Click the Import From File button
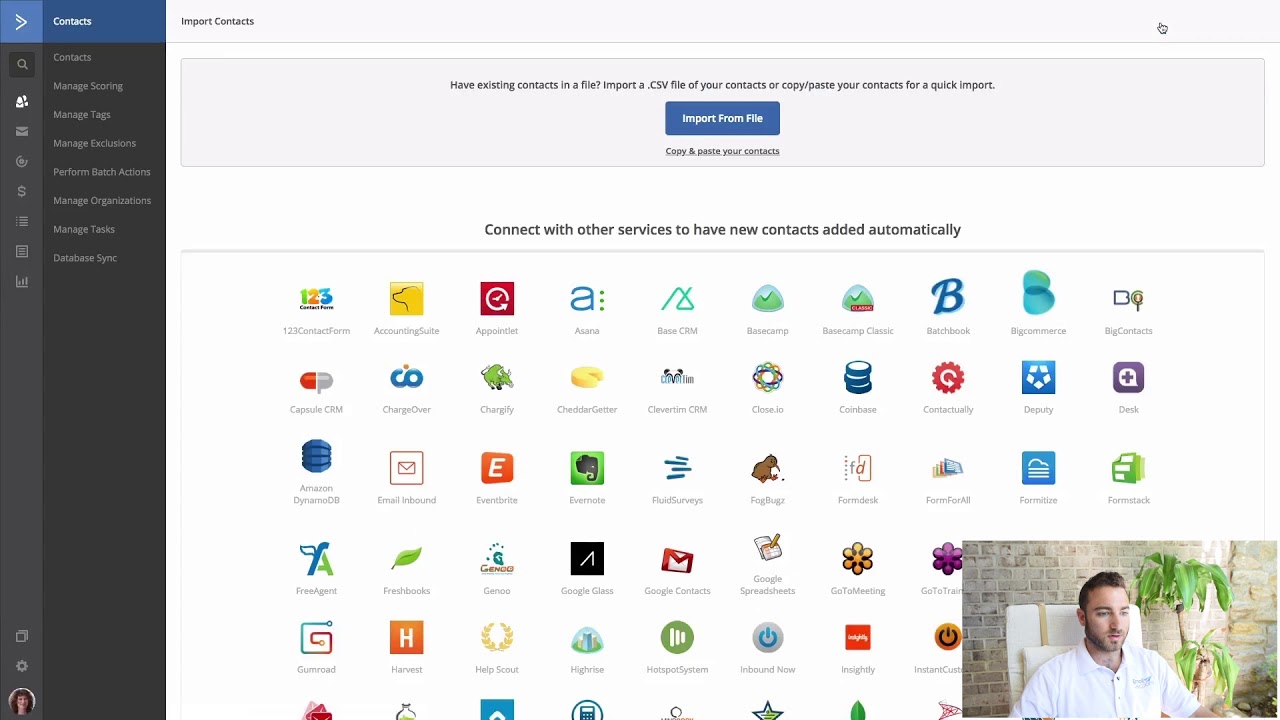 pos(722,118)
